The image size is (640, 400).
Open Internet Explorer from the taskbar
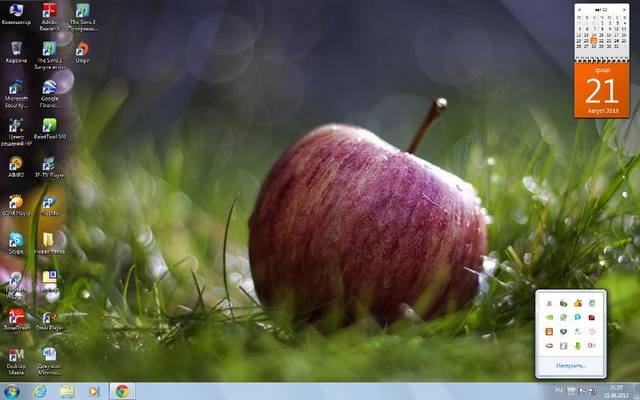pos(40,391)
